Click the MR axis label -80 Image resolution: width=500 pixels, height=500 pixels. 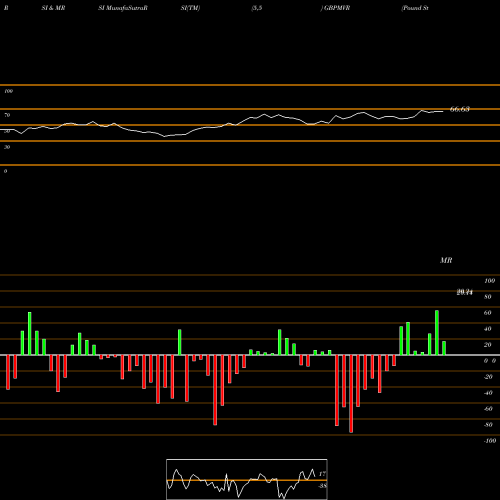point(488,425)
